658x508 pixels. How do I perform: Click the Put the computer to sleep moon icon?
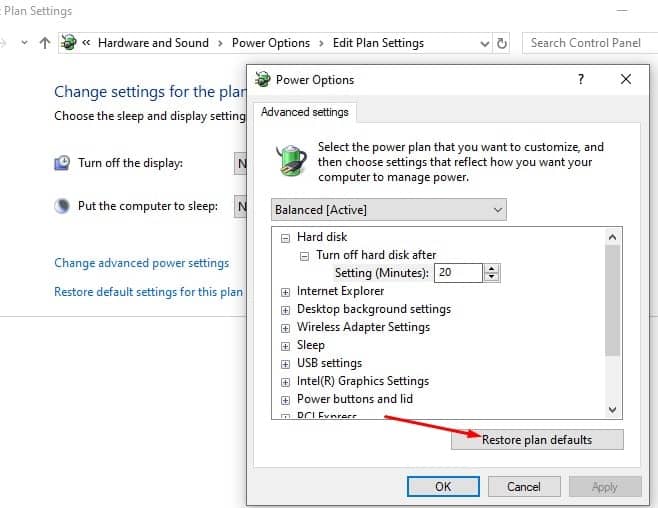(62, 206)
